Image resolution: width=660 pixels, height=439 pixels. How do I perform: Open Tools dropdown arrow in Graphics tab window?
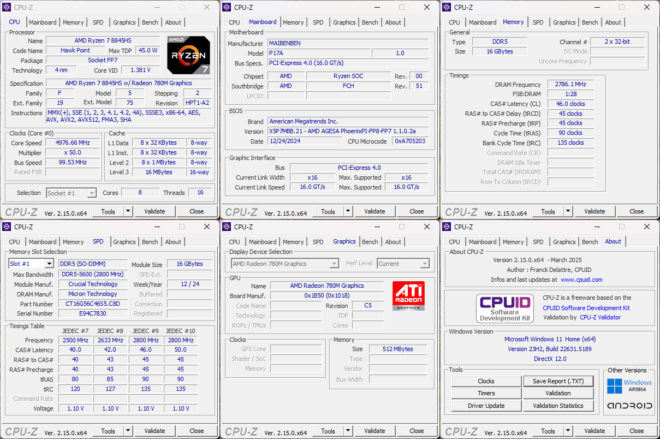348,431
